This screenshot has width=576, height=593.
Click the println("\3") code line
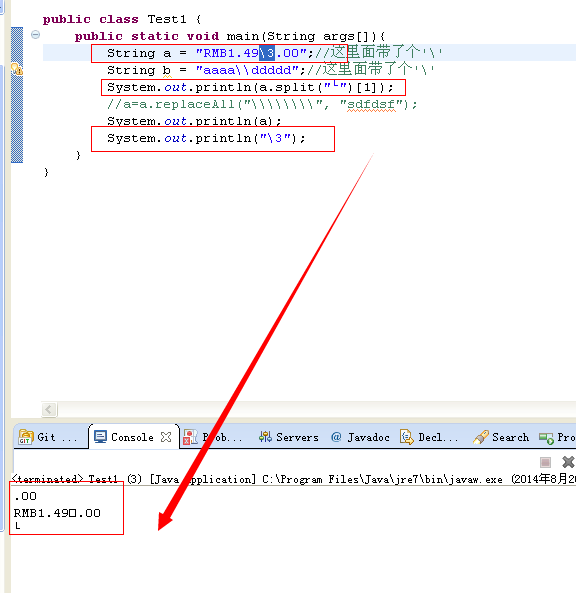point(206,138)
